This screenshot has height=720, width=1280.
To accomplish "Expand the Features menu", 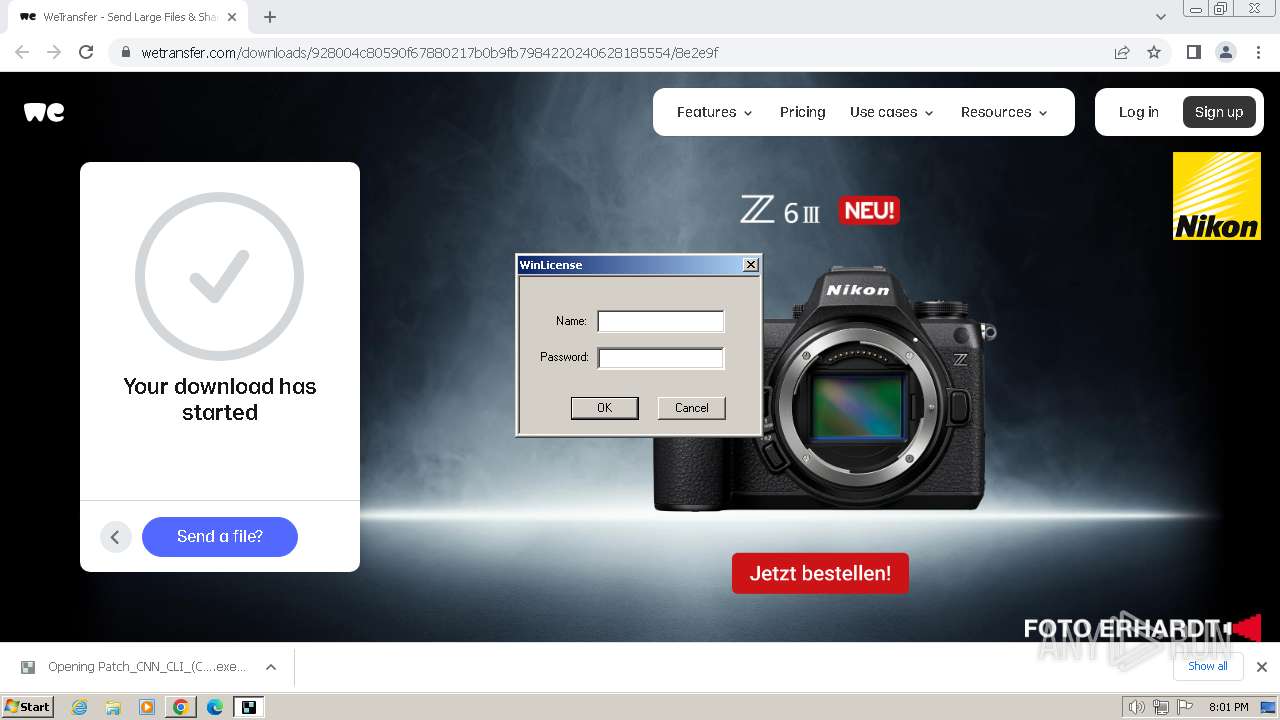I will (x=714, y=112).
